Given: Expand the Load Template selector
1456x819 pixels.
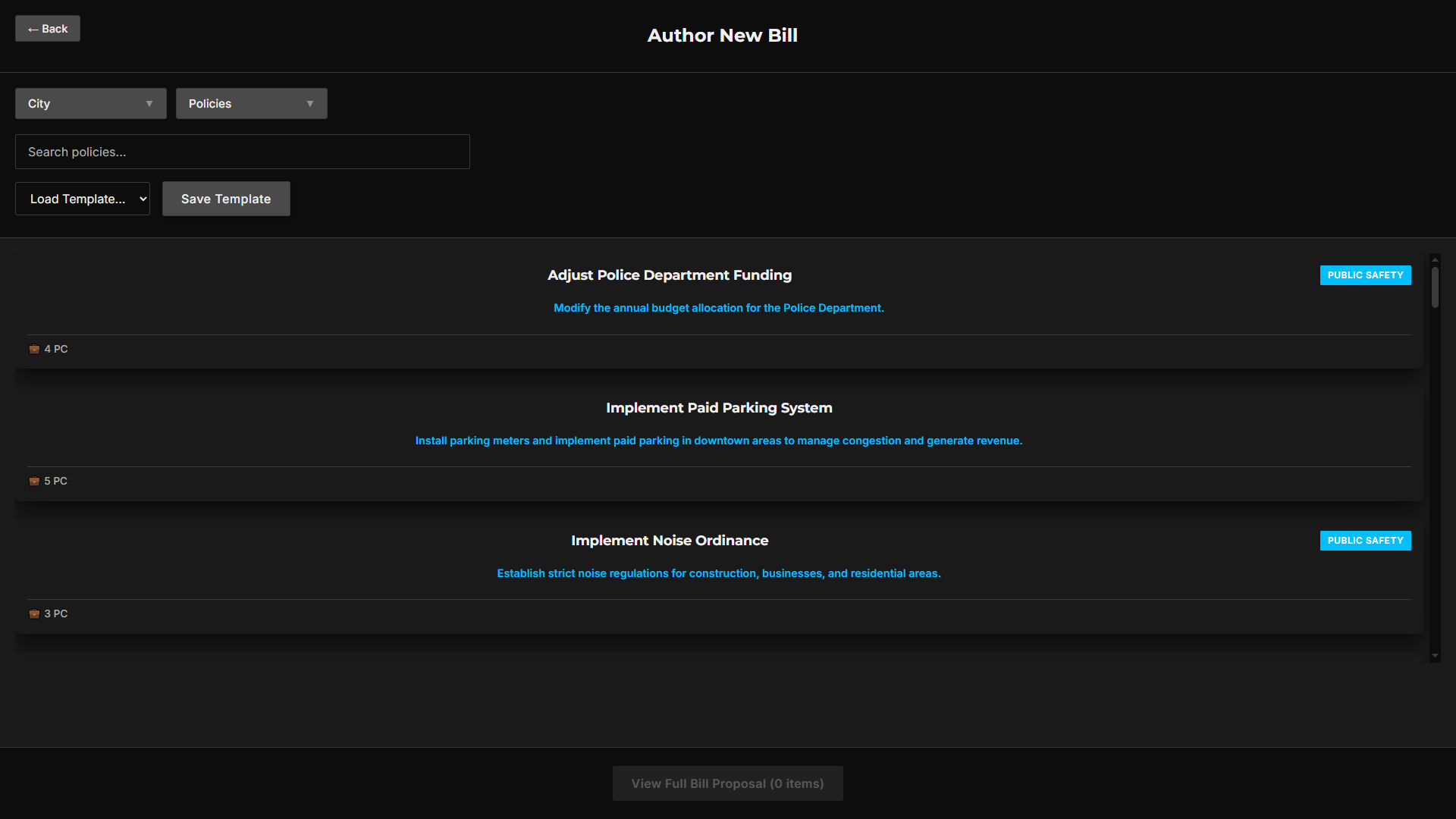Looking at the screenshot, I should (83, 199).
